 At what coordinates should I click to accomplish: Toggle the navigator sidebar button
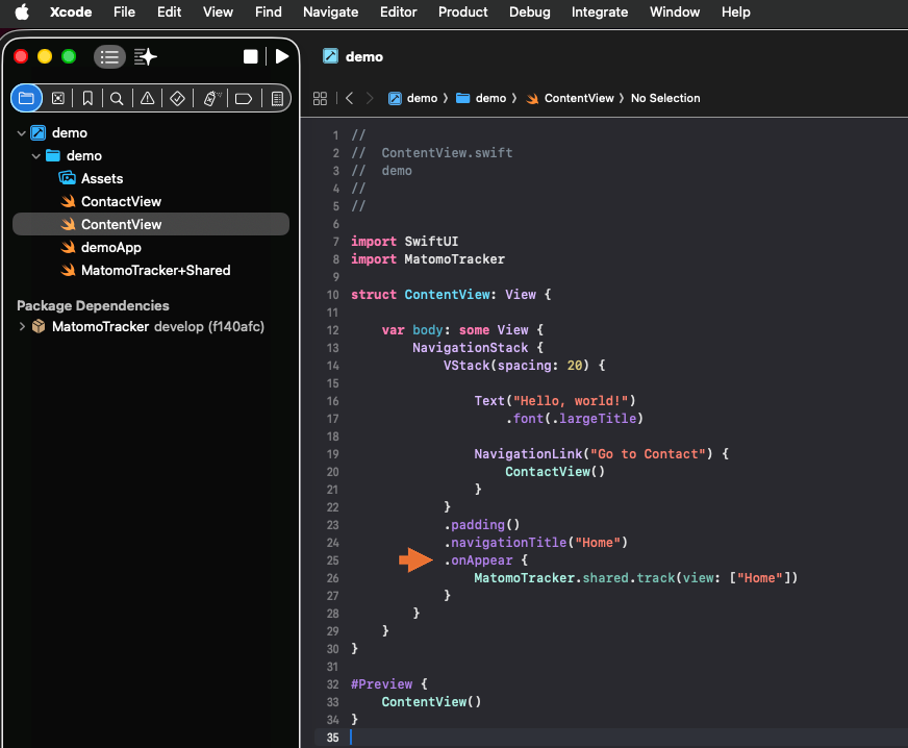pyautogui.click(x=109, y=57)
